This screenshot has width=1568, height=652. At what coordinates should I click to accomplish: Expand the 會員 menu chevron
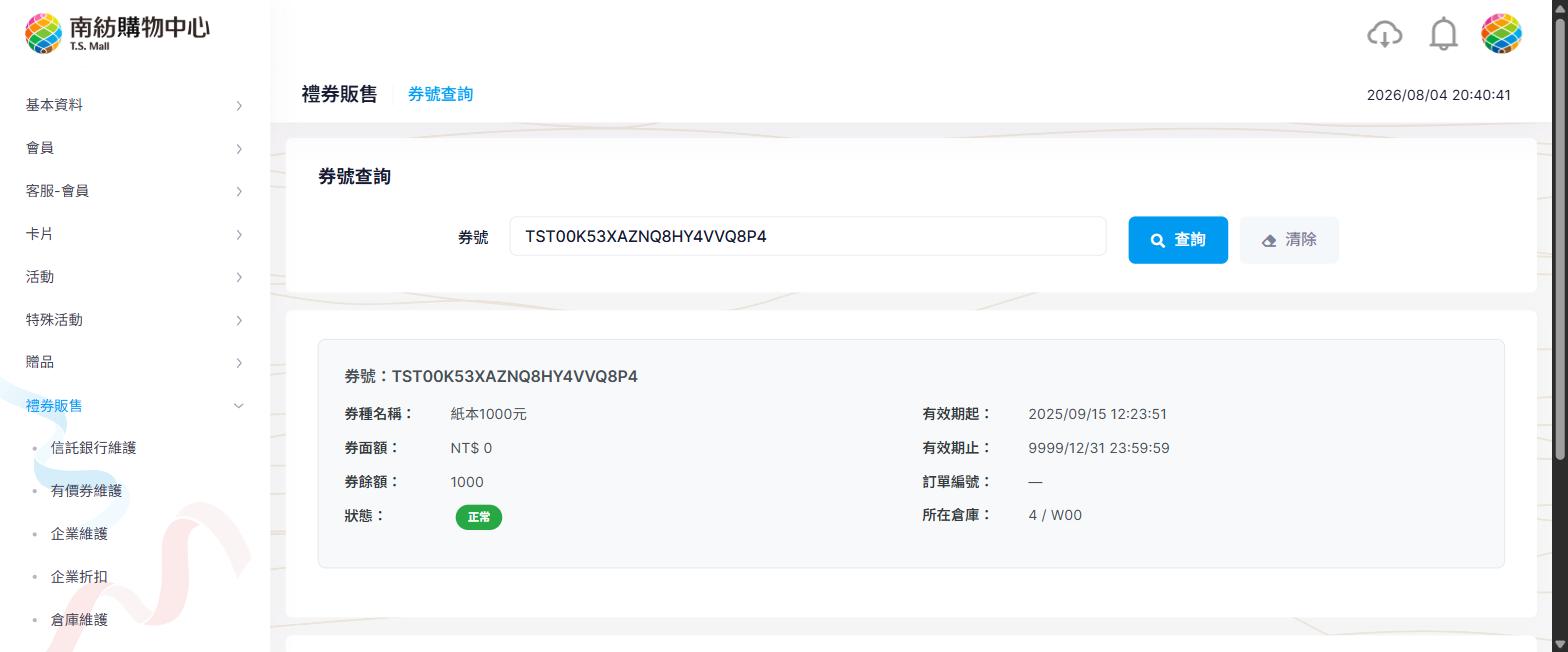(x=239, y=149)
